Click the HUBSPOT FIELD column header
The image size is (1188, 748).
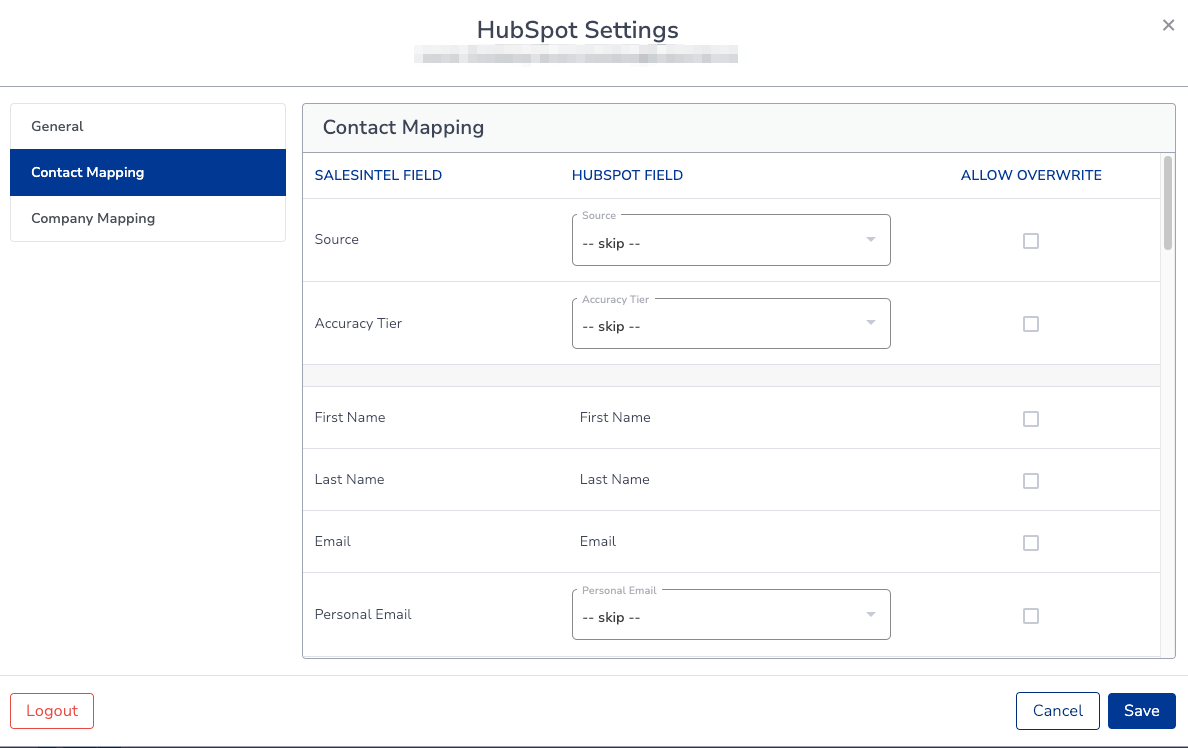[x=627, y=175]
